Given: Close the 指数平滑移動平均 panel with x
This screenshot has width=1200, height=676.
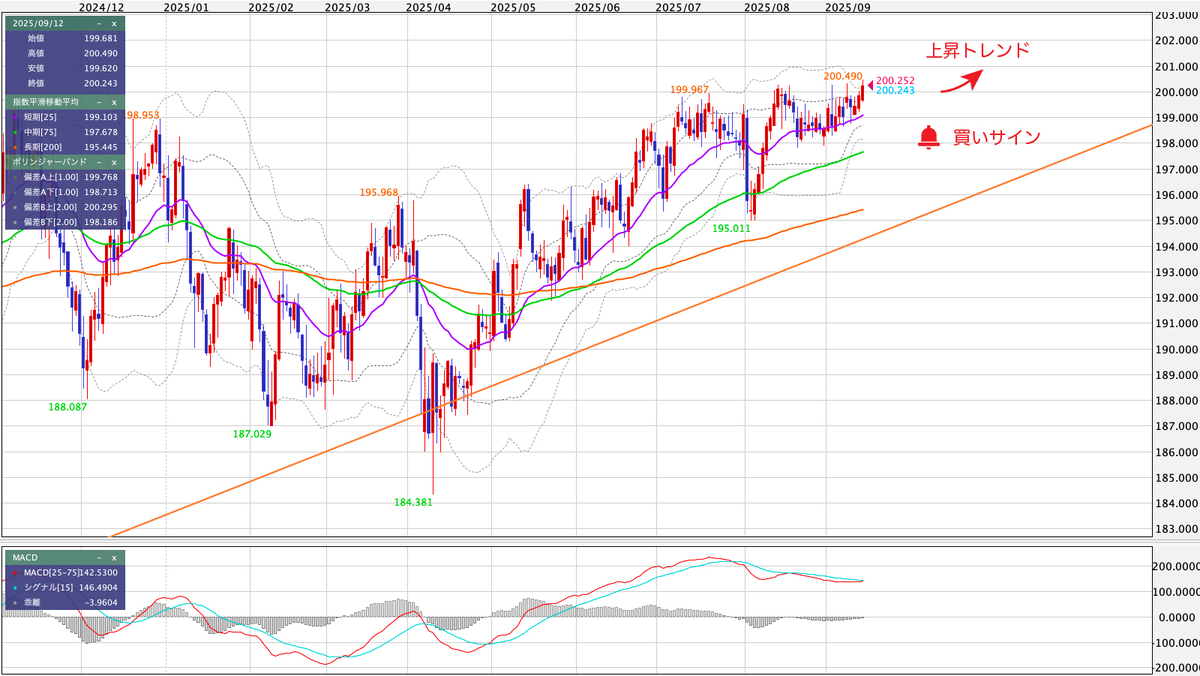Looking at the screenshot, I should [x=113, y=101].
